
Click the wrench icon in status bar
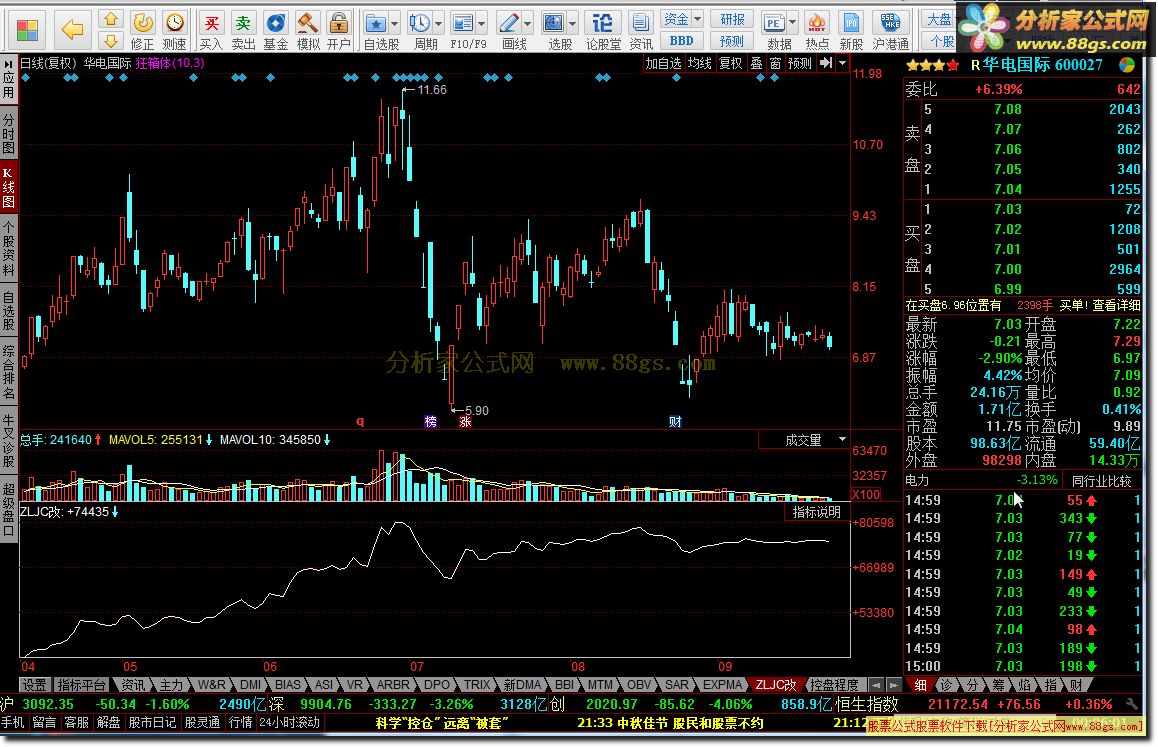[x=1131, y=705]
